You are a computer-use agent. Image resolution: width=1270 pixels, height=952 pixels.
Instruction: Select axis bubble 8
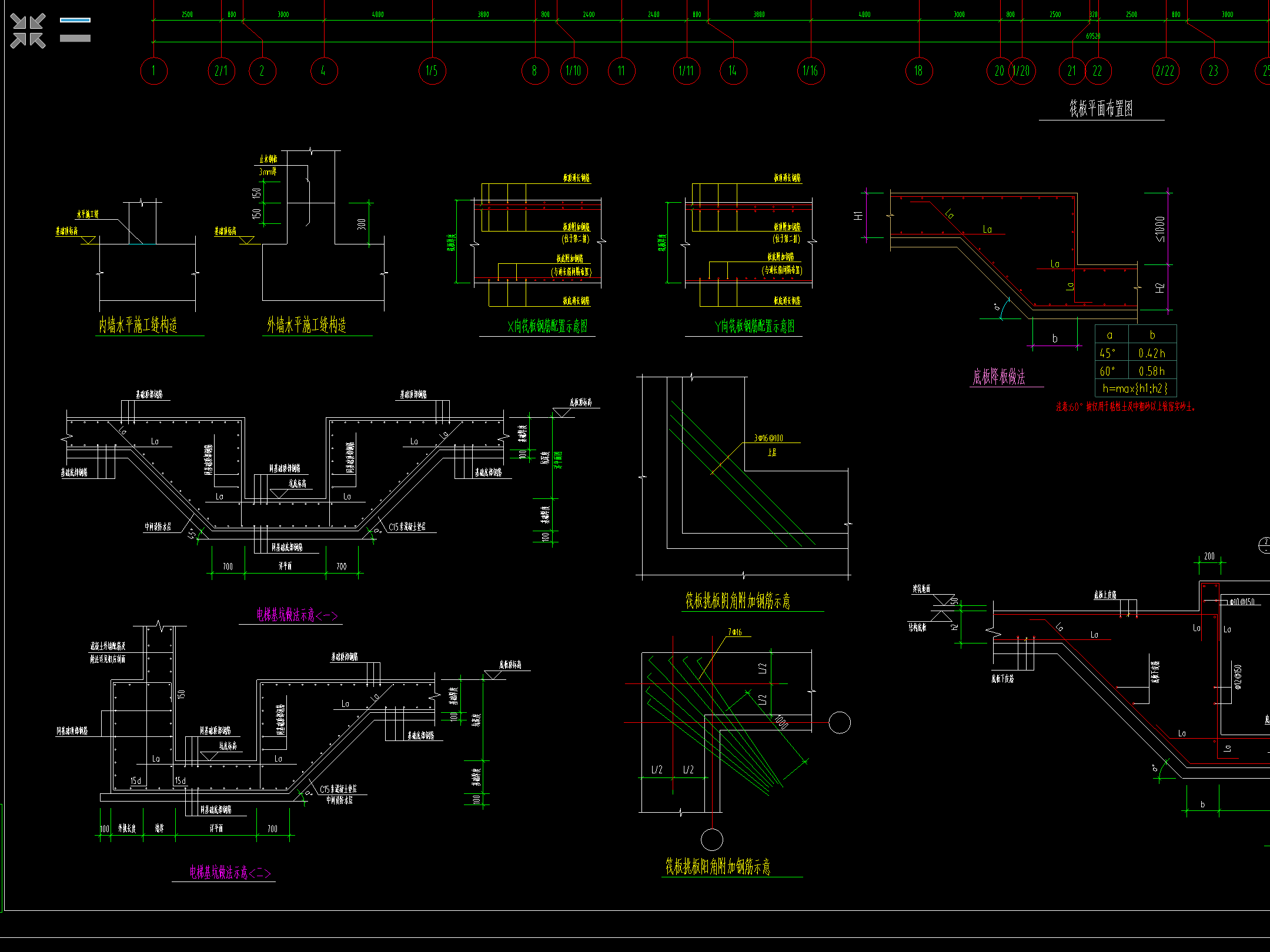click(535, 71)
